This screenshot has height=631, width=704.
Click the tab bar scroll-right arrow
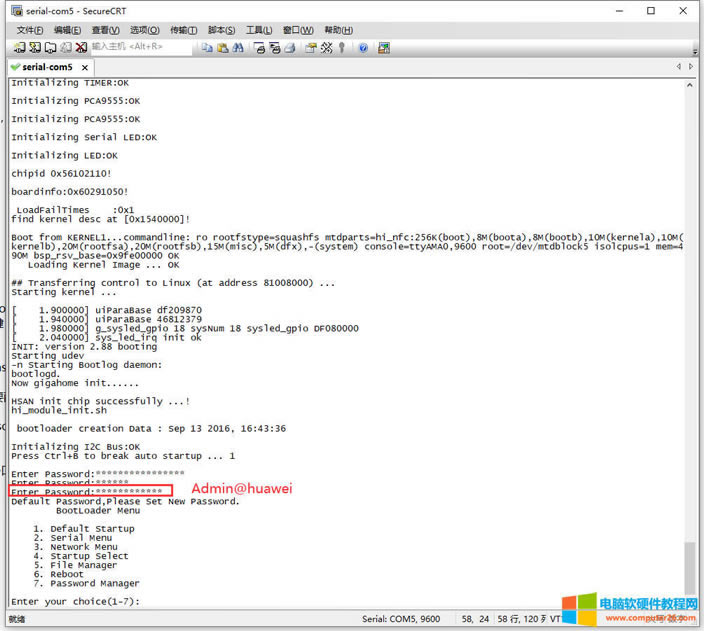click(692, 67)
